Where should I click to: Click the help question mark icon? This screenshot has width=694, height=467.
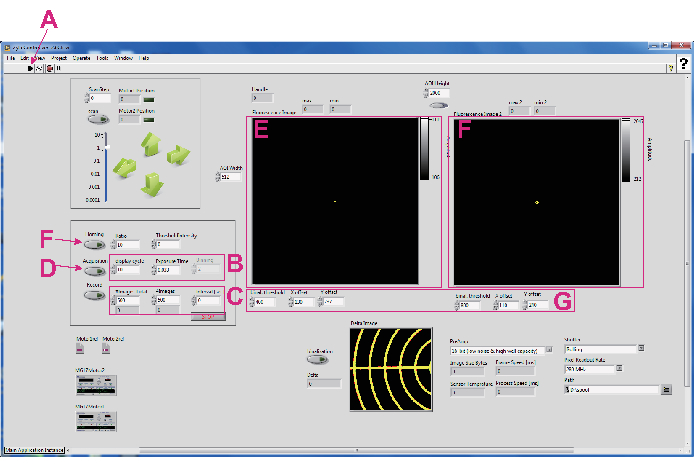683,64
